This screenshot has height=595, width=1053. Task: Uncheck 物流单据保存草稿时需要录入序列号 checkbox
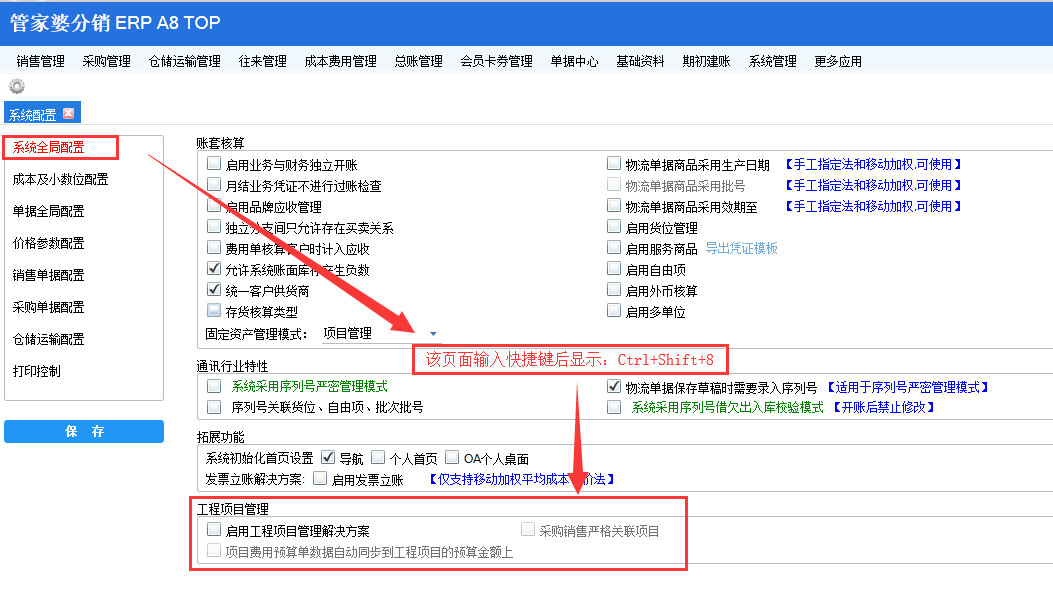pos(614,386)
